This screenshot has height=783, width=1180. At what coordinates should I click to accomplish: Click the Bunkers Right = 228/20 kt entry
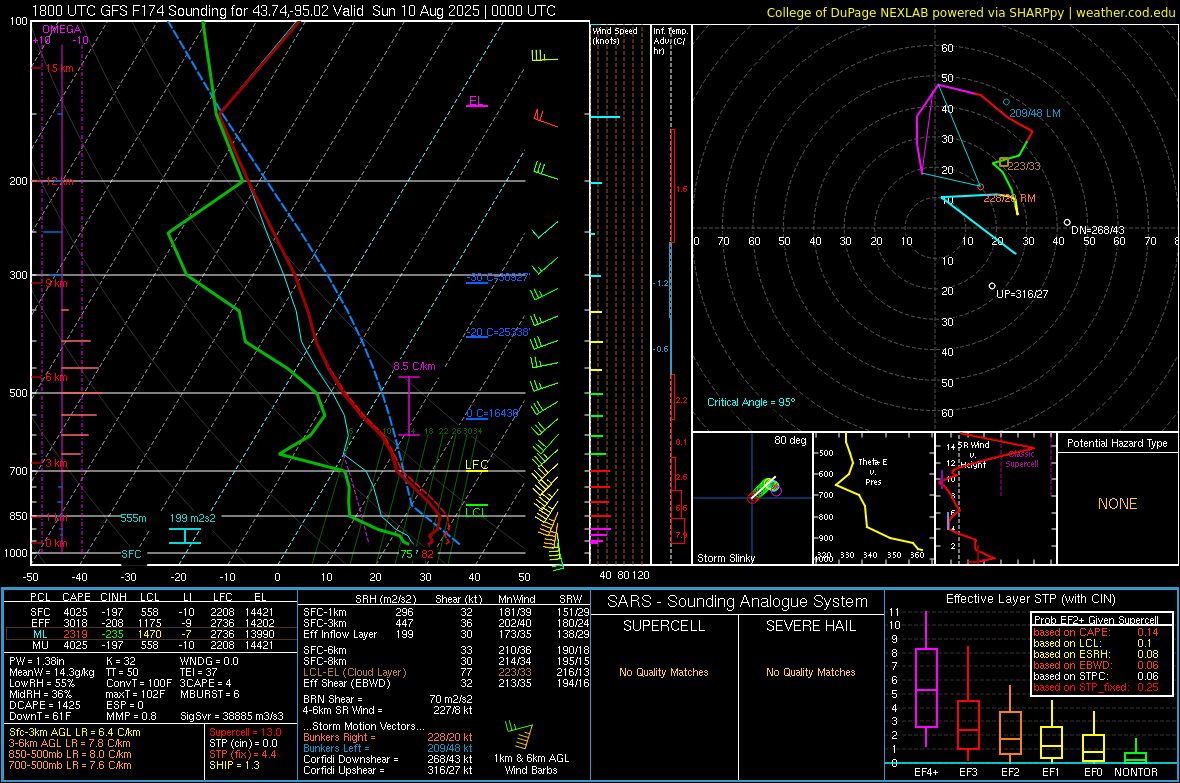pos(388,737)
